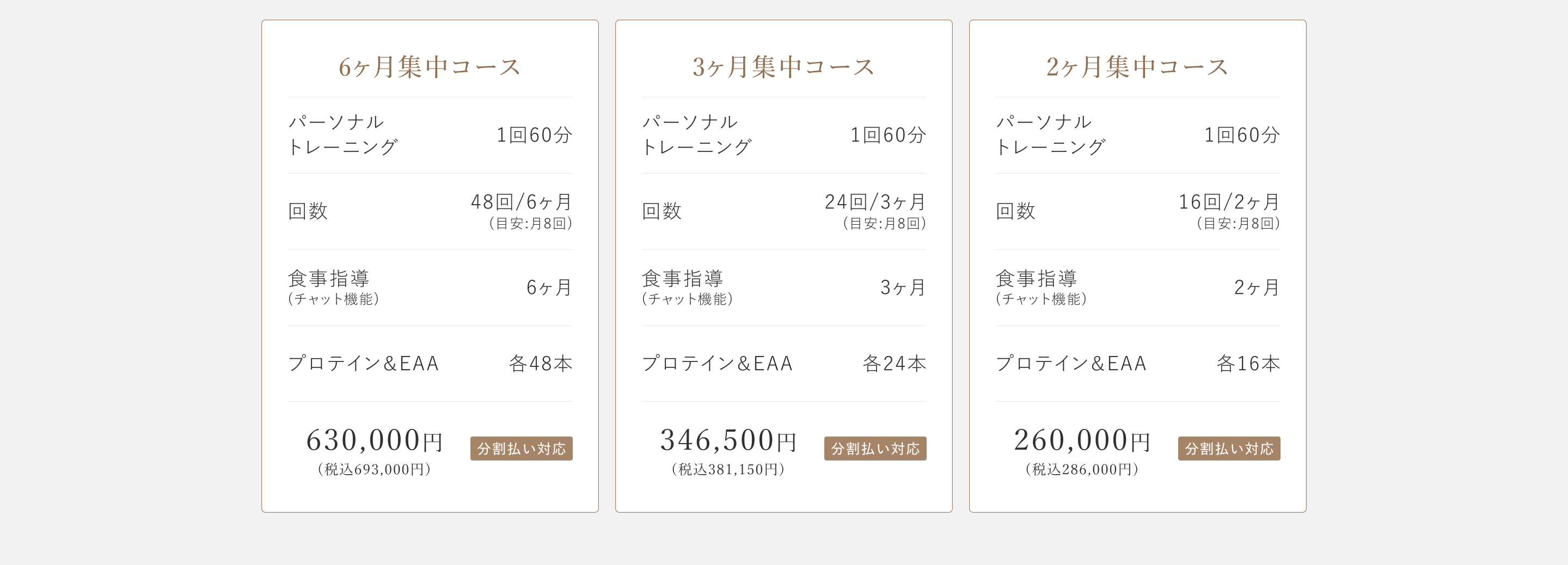Click the tax-included 税込381,150円 text
1568x565 pixels.
728,469
